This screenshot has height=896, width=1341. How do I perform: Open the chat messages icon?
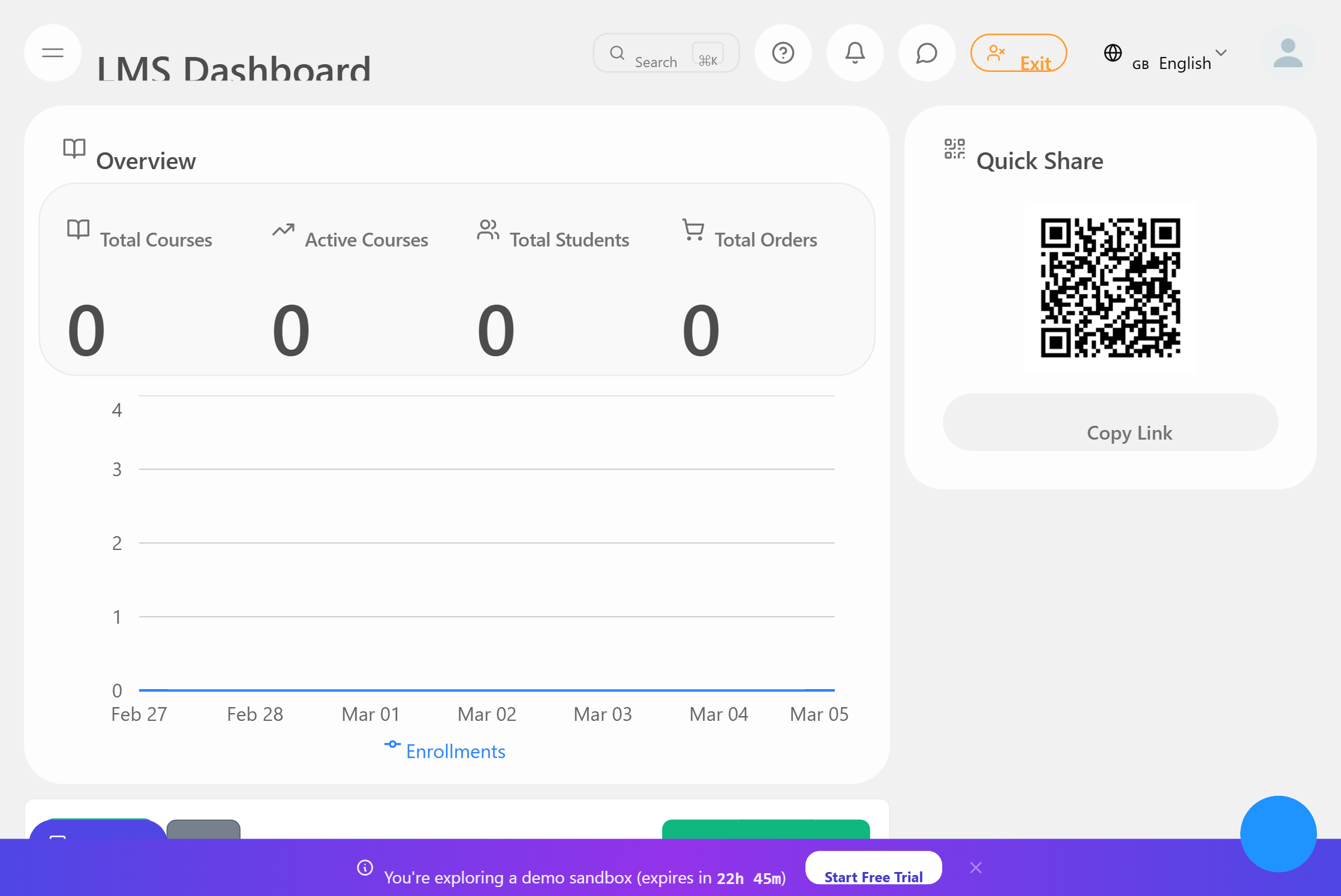coord(927,53)
